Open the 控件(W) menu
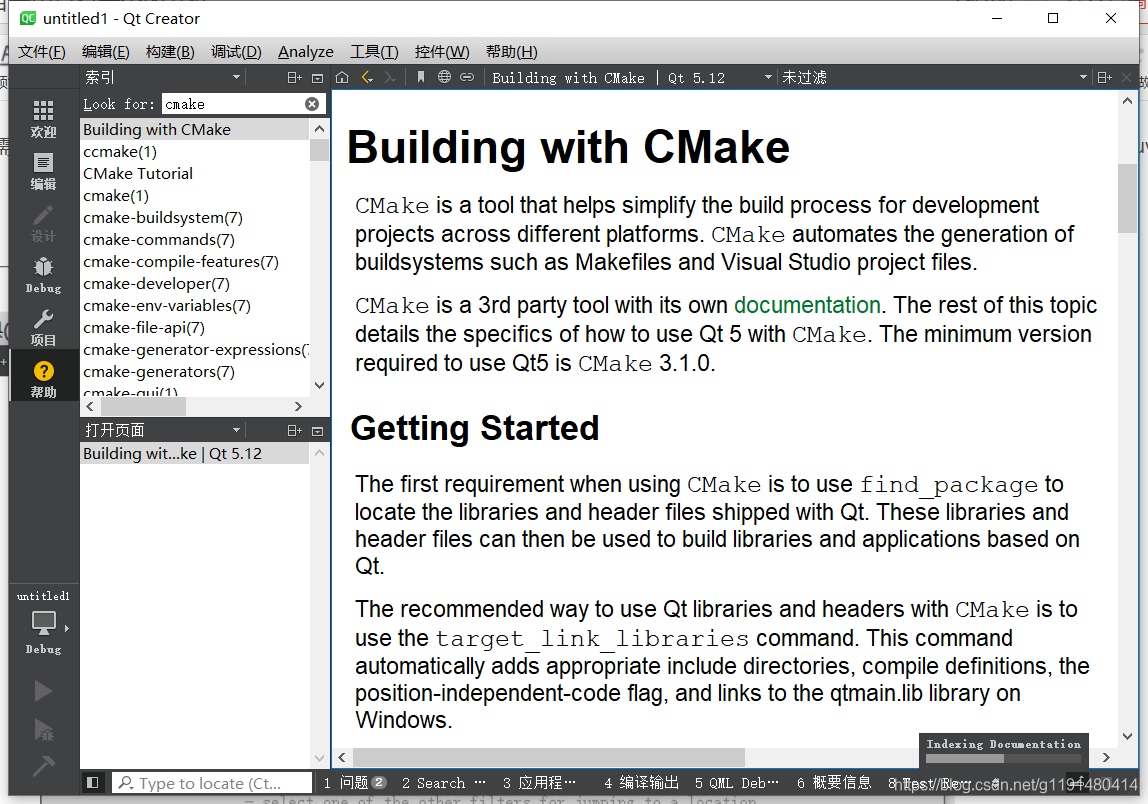The width and height of the screenshot is (1148, 804). pos(441,52)
